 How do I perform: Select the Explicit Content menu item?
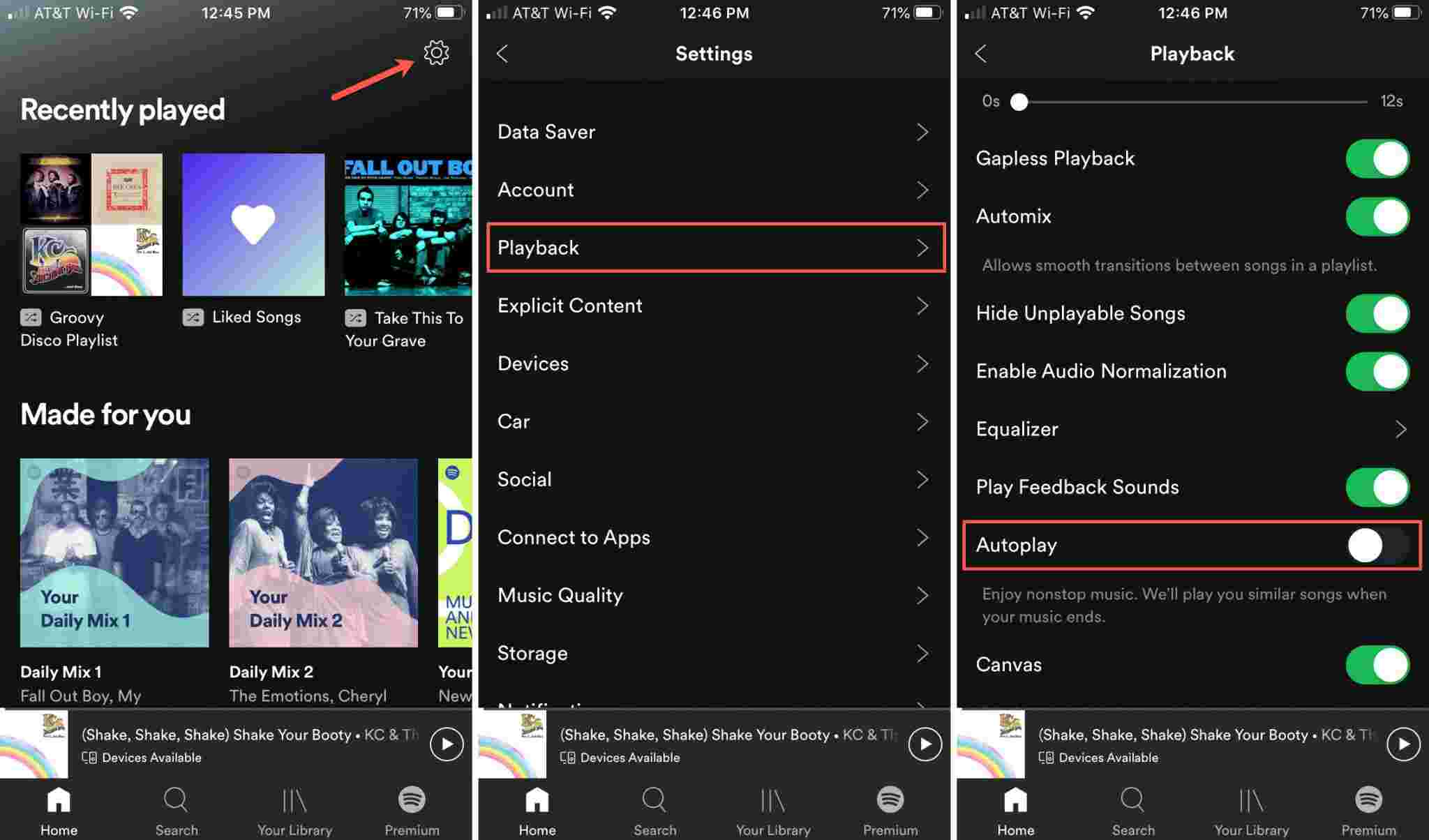[x=712, y=305]
